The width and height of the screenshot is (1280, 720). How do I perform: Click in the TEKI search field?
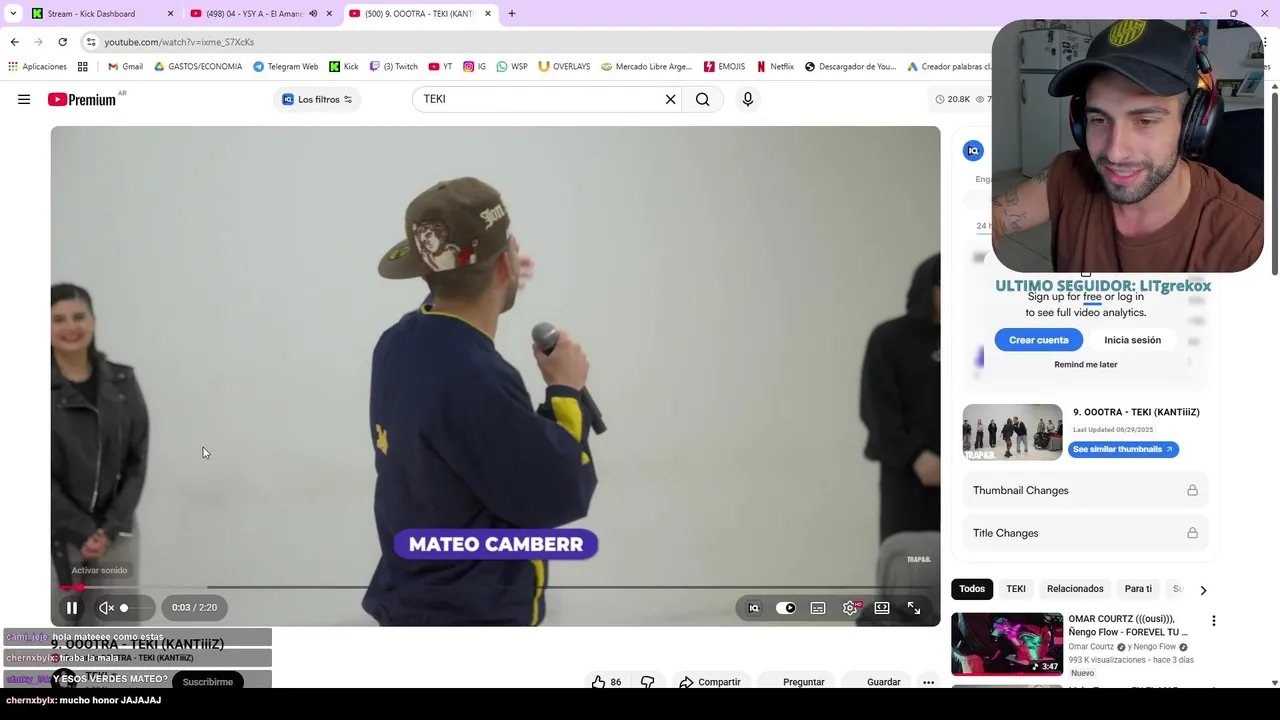coord(540,99)
